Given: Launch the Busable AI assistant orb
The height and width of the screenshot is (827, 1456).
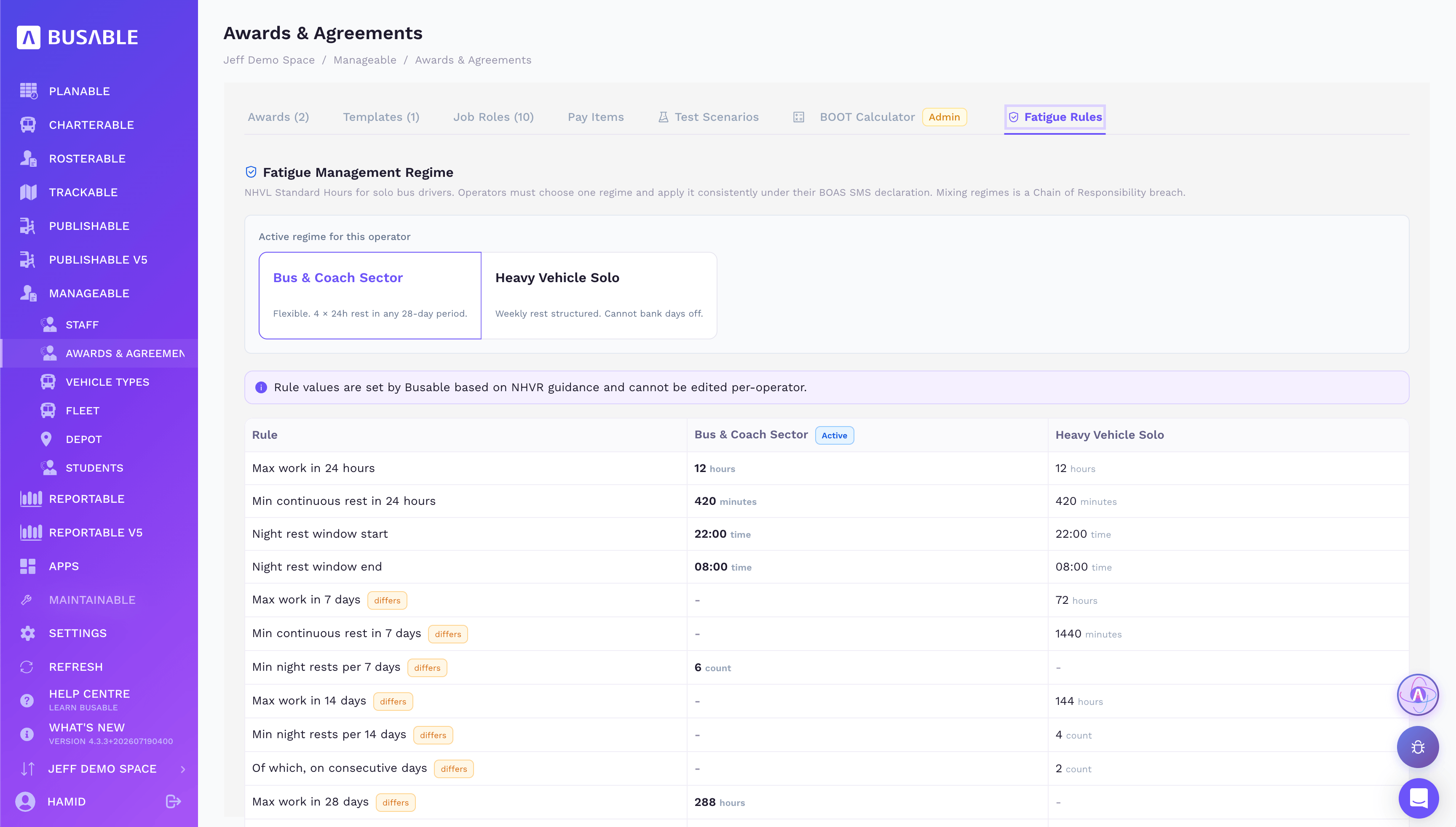Looking at the screenshot, I should coord(1418,695).
